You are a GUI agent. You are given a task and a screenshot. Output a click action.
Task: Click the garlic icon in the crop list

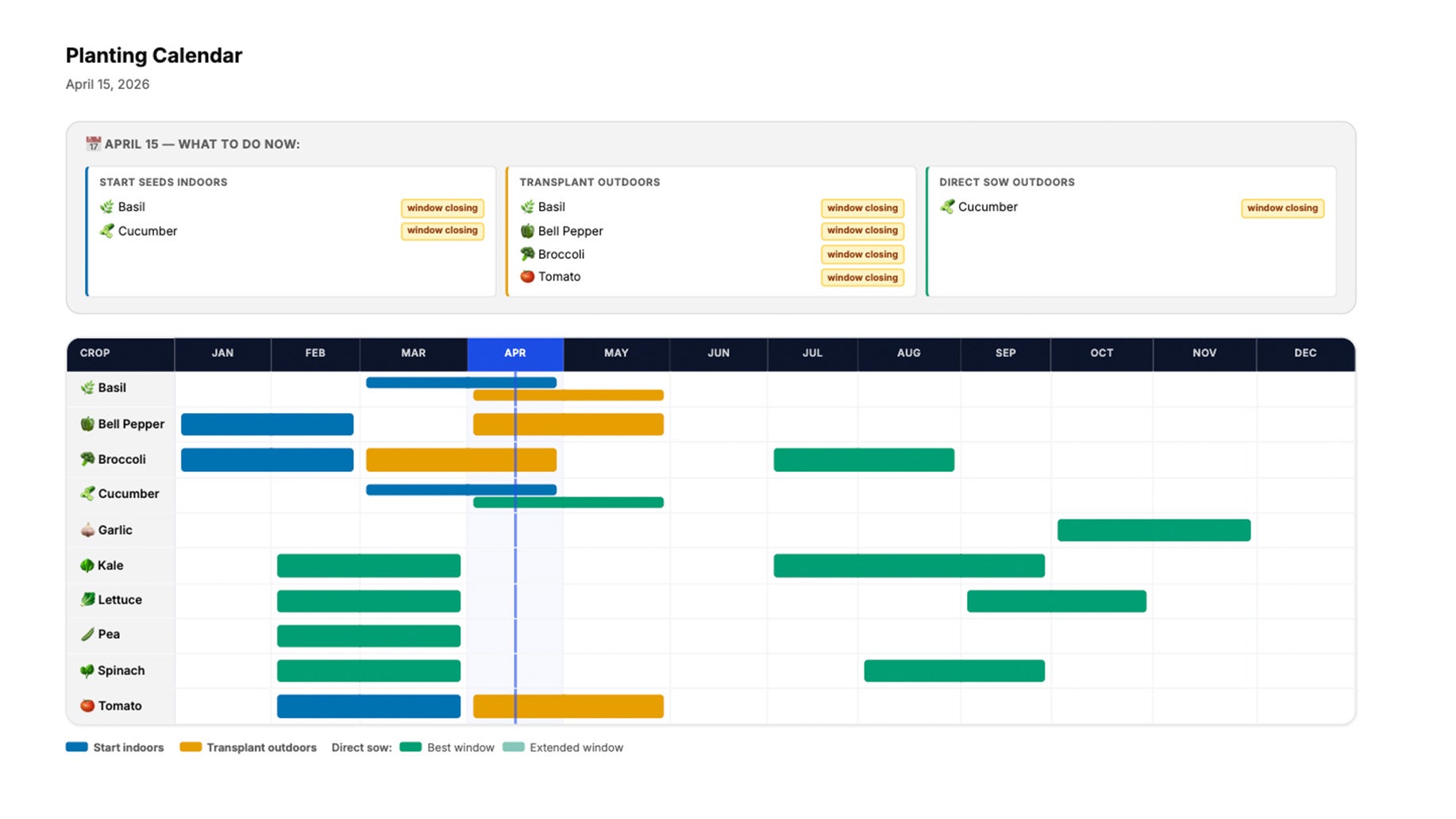coord(87,530)
